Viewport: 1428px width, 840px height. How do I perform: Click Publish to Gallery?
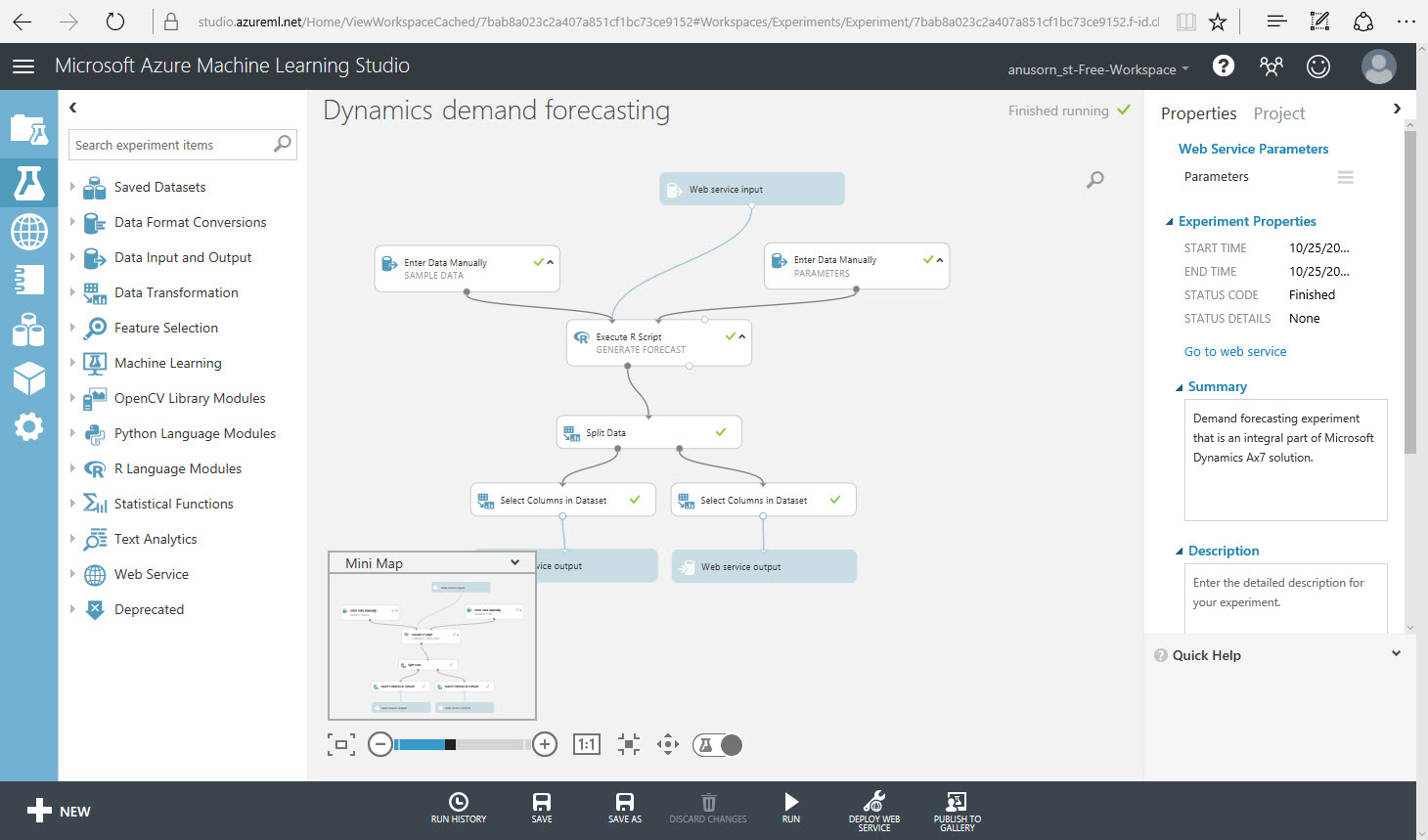click(958, 812)
